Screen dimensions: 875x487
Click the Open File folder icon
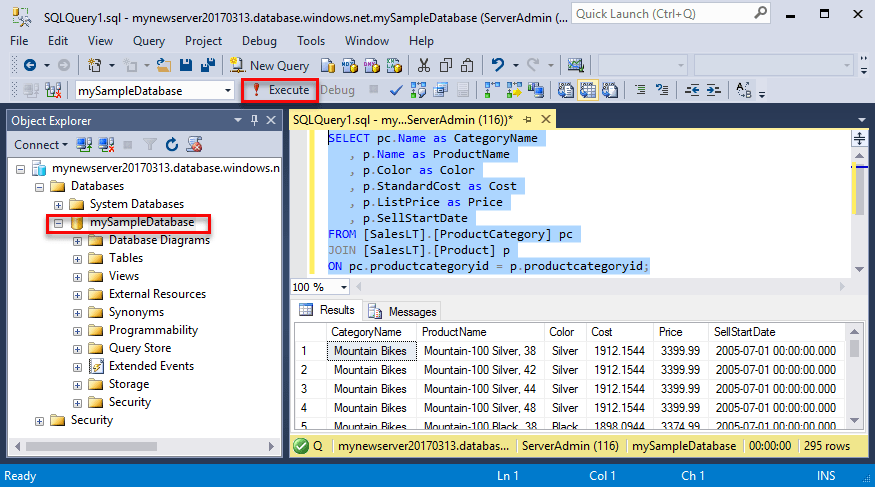[164, 66]
